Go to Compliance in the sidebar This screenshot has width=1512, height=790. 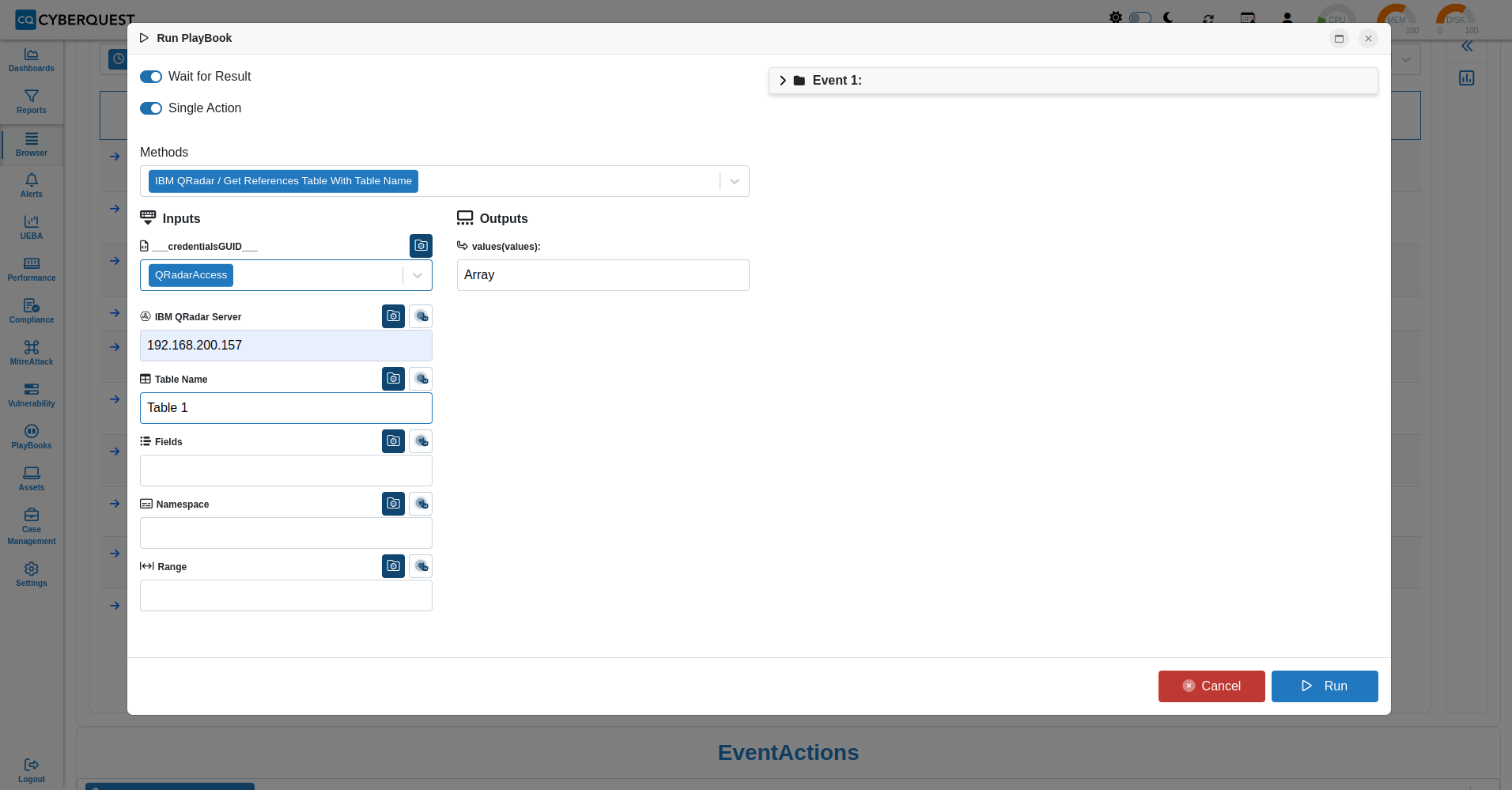(x=32, y=311)
